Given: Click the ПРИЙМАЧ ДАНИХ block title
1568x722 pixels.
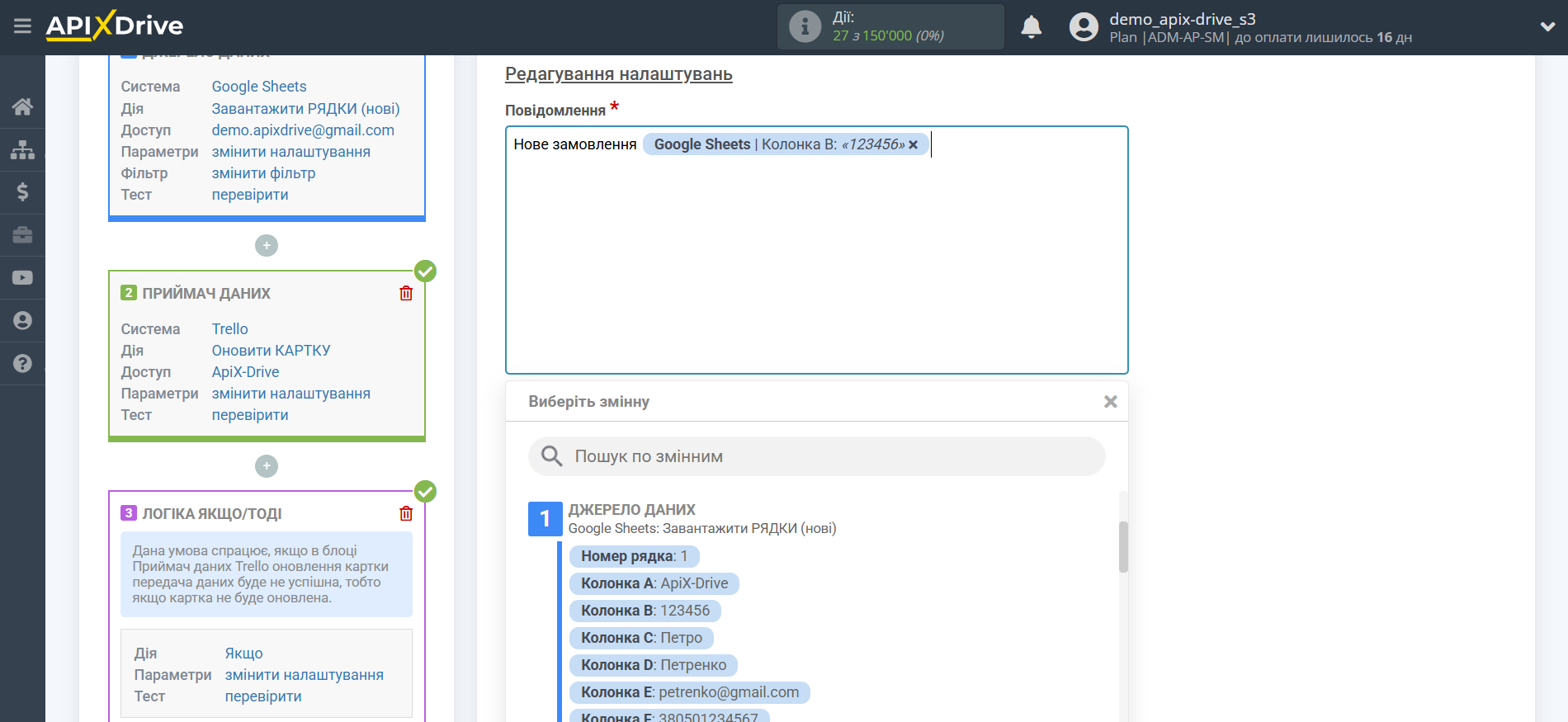Looking at the screenshot, I should 206,294.
